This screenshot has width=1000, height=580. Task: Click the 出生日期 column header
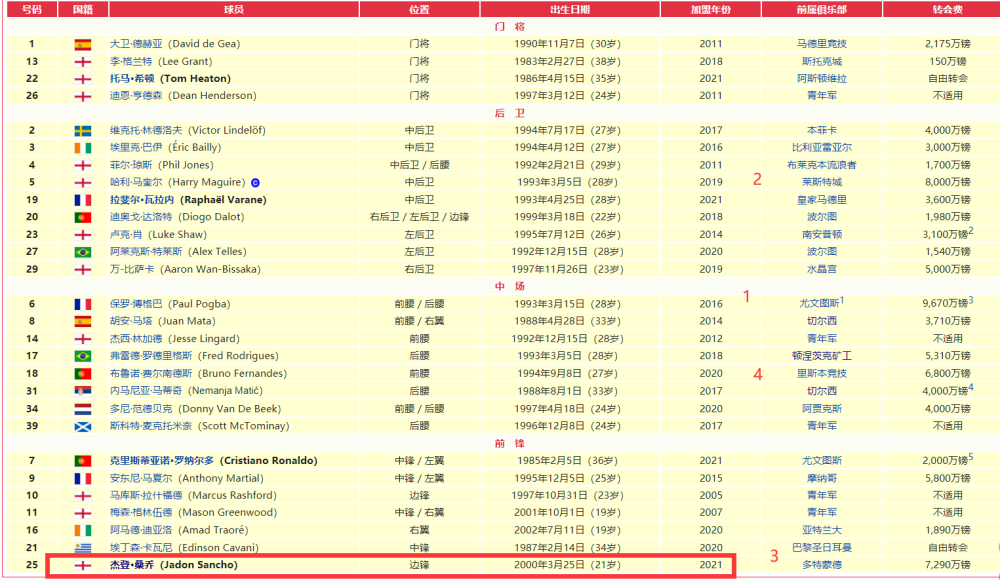[x=570, y=10]
